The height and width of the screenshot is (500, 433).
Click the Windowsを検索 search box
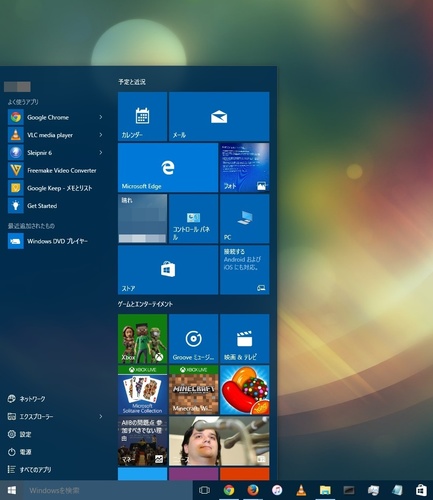tap(108, 490)
